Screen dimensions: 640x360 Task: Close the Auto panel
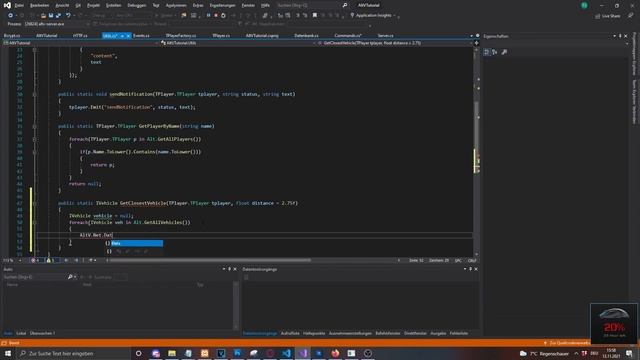click(235, 269)
